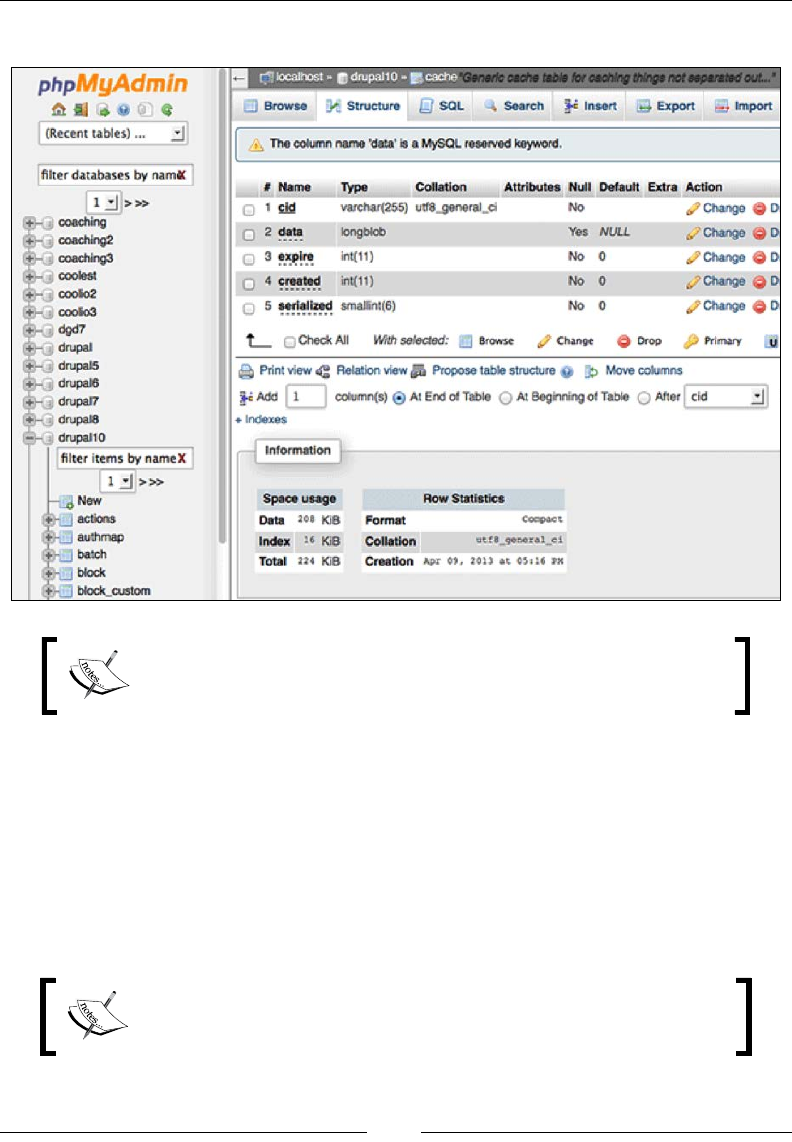Click the warning icon in reserved keyword notice

click(256, 145)
